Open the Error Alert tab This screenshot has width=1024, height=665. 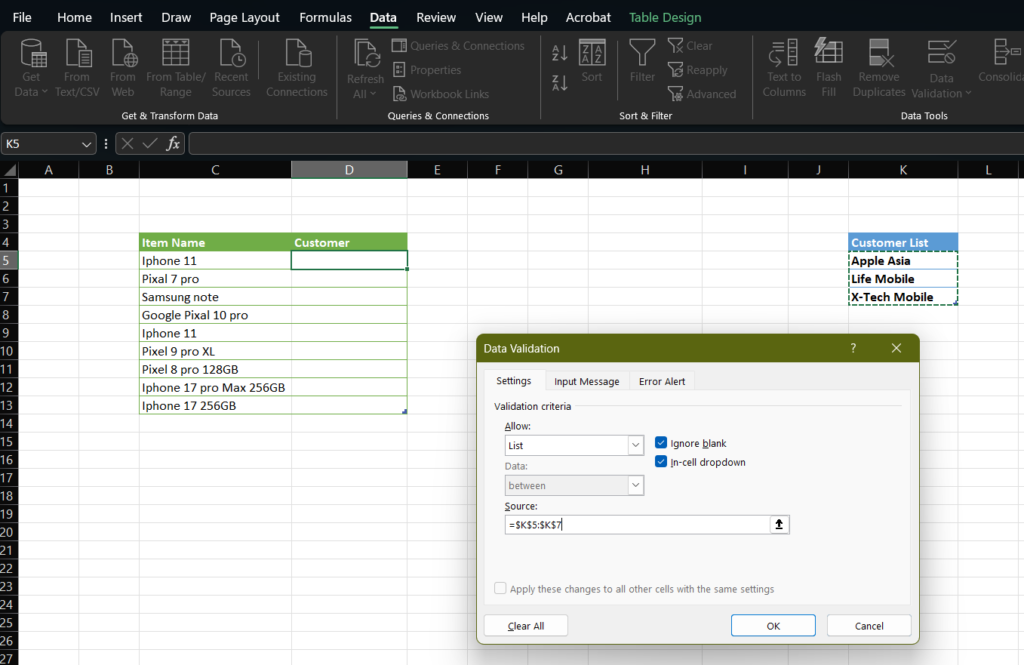coord(662,381)
